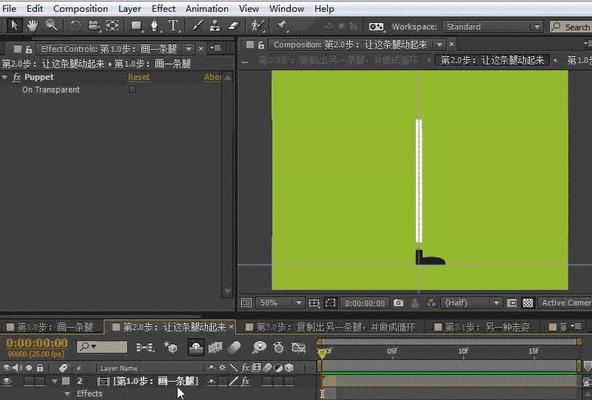The width and height of the screenshot is (592, 400).
Task: Toggle lock on Effect Controls panel
Action: pyautogui.click(x=29, y=49)
